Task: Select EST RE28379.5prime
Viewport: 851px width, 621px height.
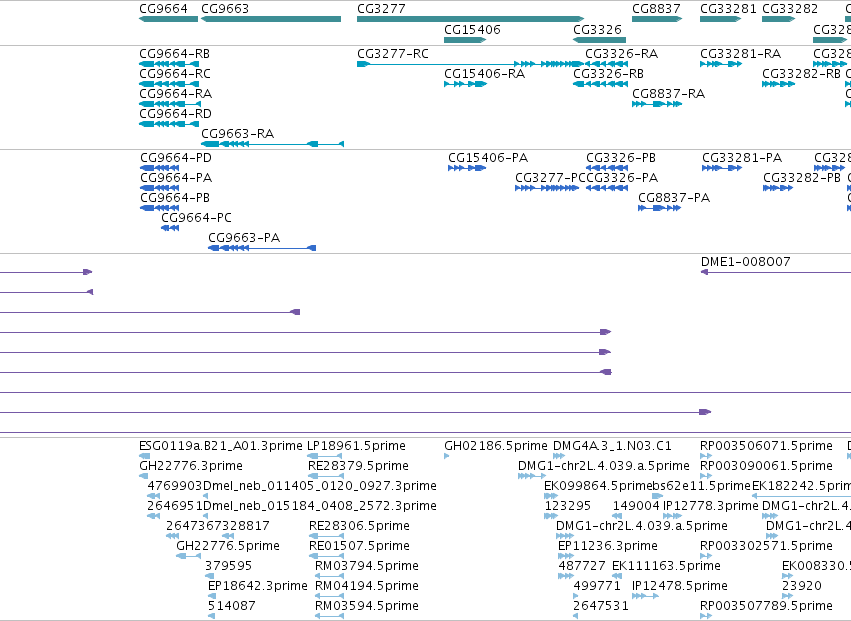Action: pos(358,466)
